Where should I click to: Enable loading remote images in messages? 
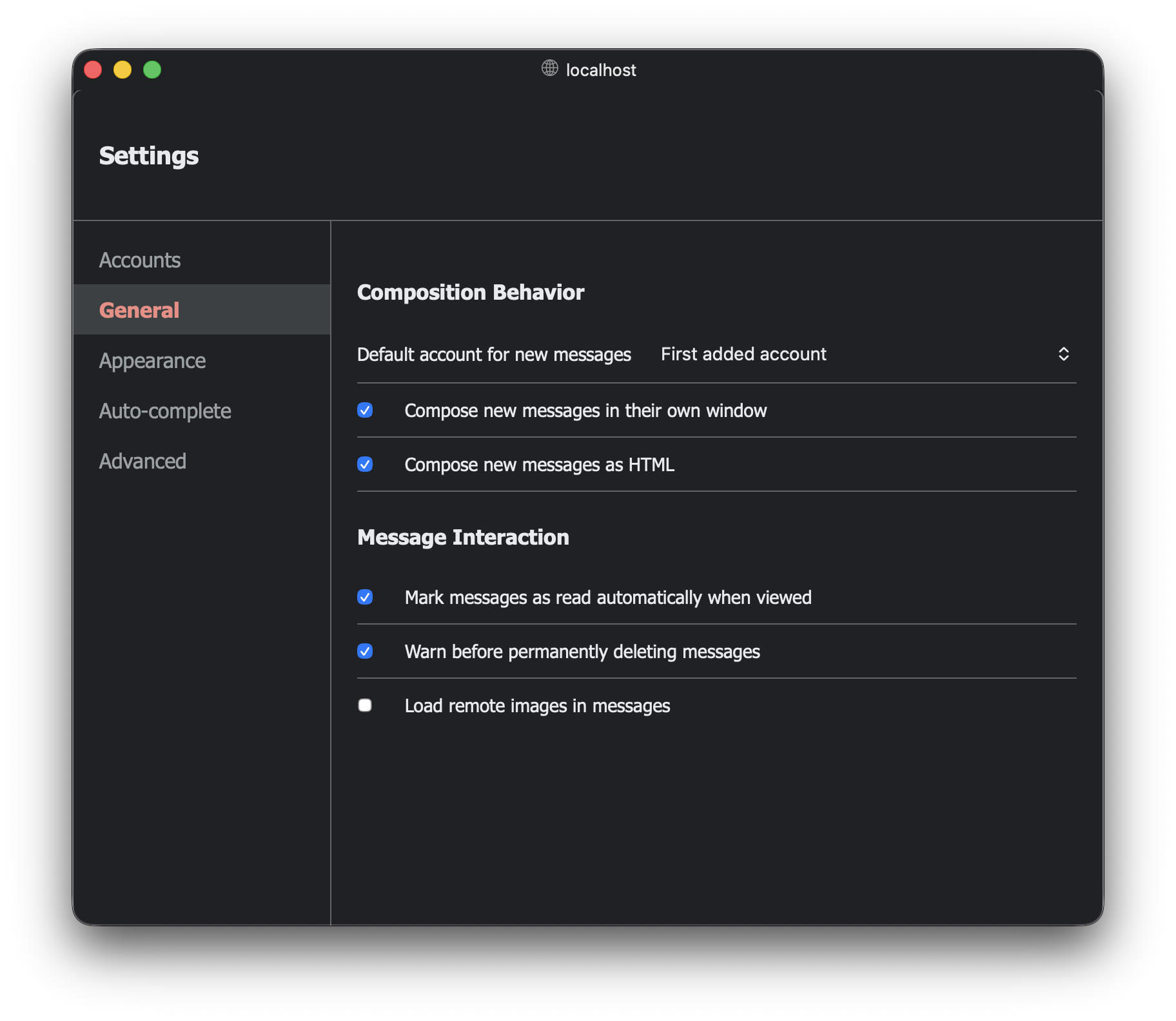(x=365, y=705)
